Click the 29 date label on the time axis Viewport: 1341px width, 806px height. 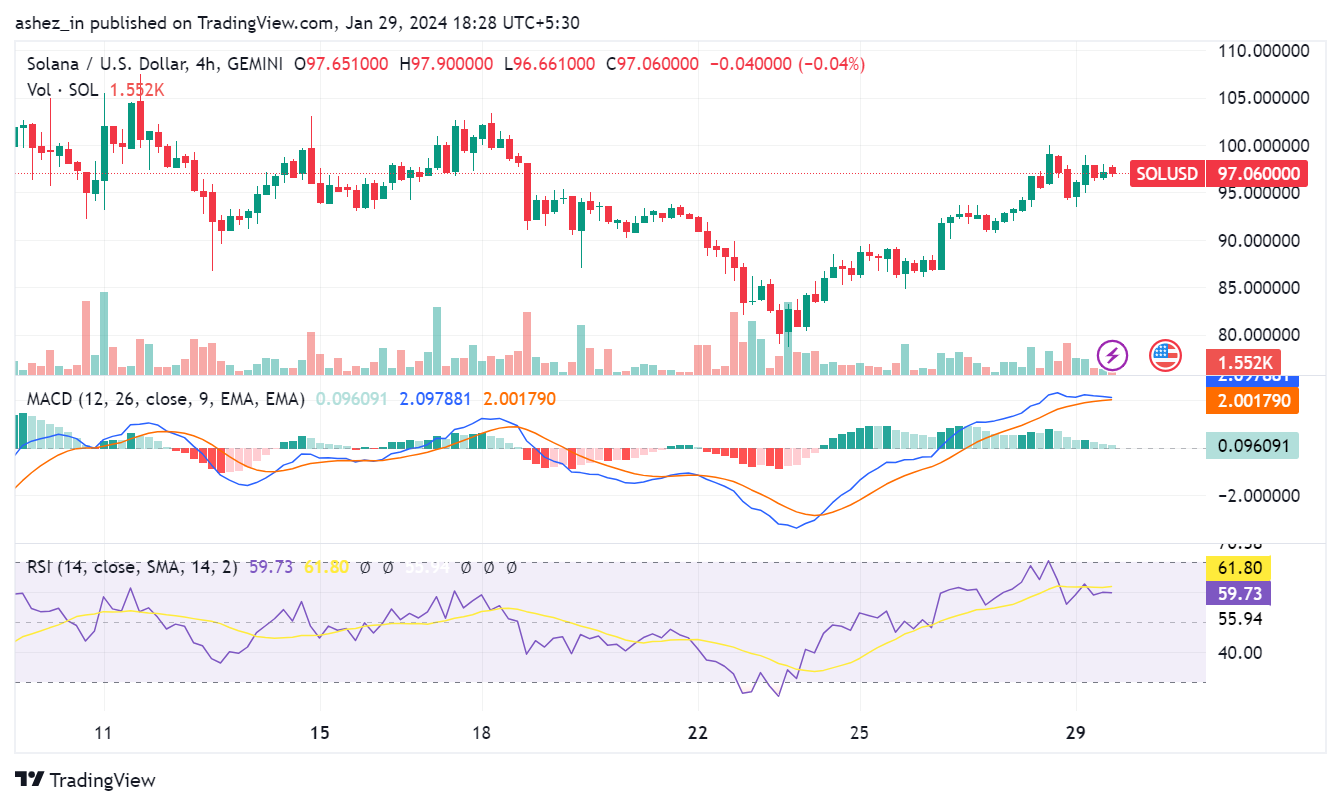click(x=1076, y=733)
